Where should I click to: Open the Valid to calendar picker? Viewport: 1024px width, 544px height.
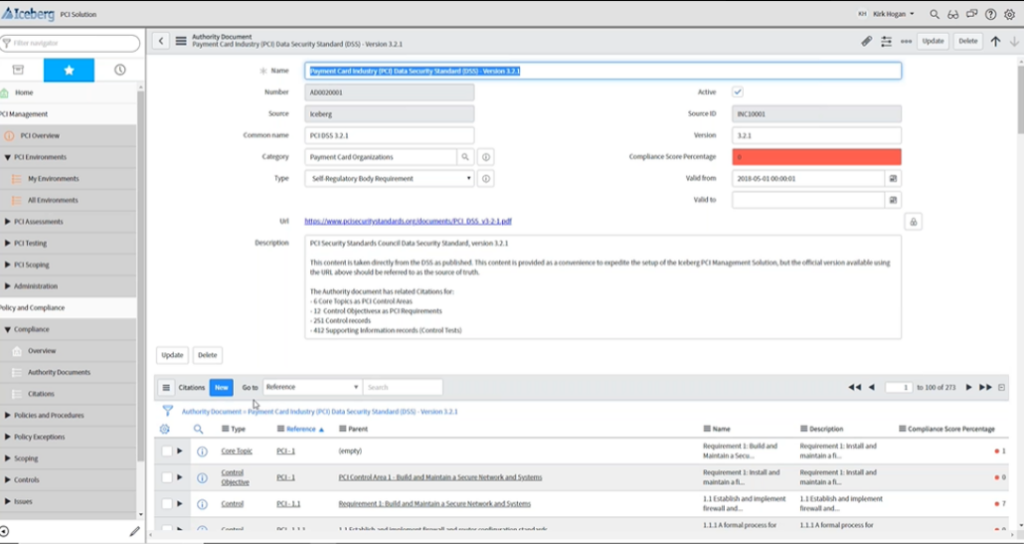point(893,200)
